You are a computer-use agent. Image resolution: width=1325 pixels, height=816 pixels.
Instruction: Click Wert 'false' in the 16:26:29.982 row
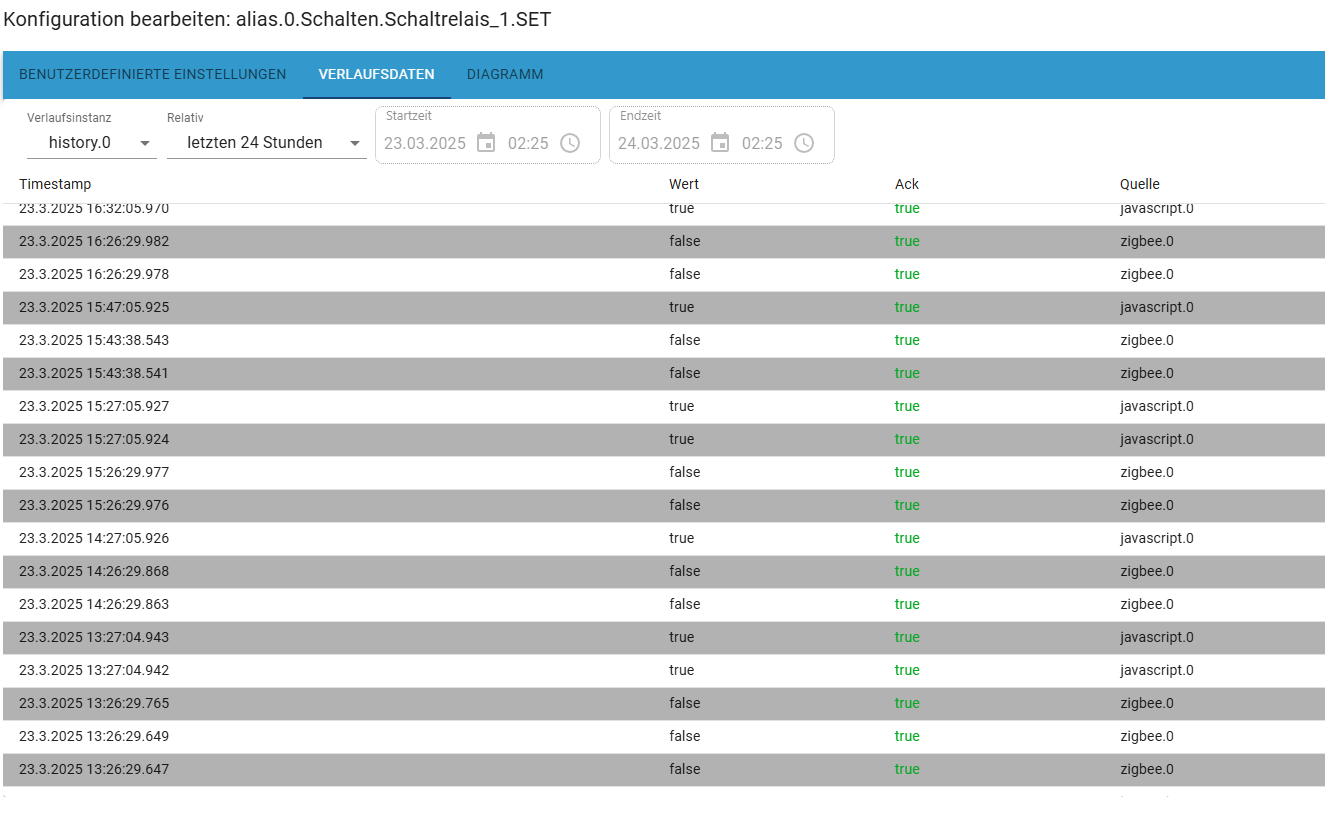tap(685, 241)
